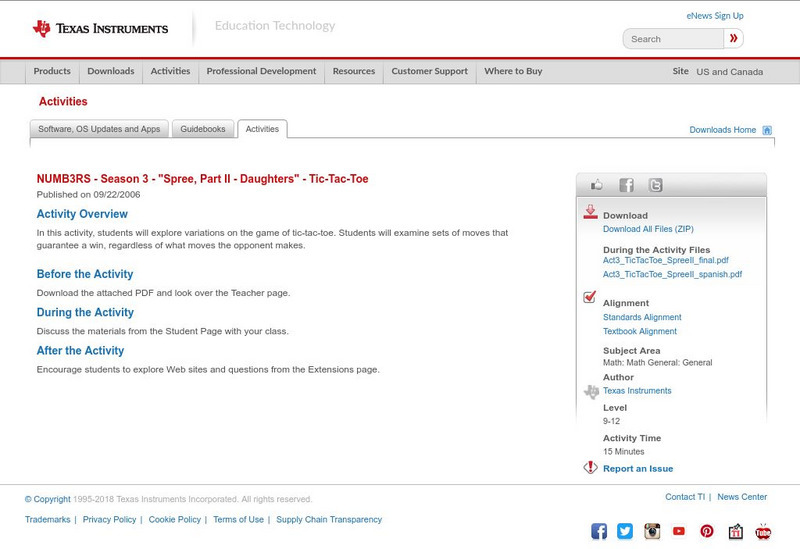Click the Downloads Home house icon
Screen dimensions: 800x549
point(767,130)
